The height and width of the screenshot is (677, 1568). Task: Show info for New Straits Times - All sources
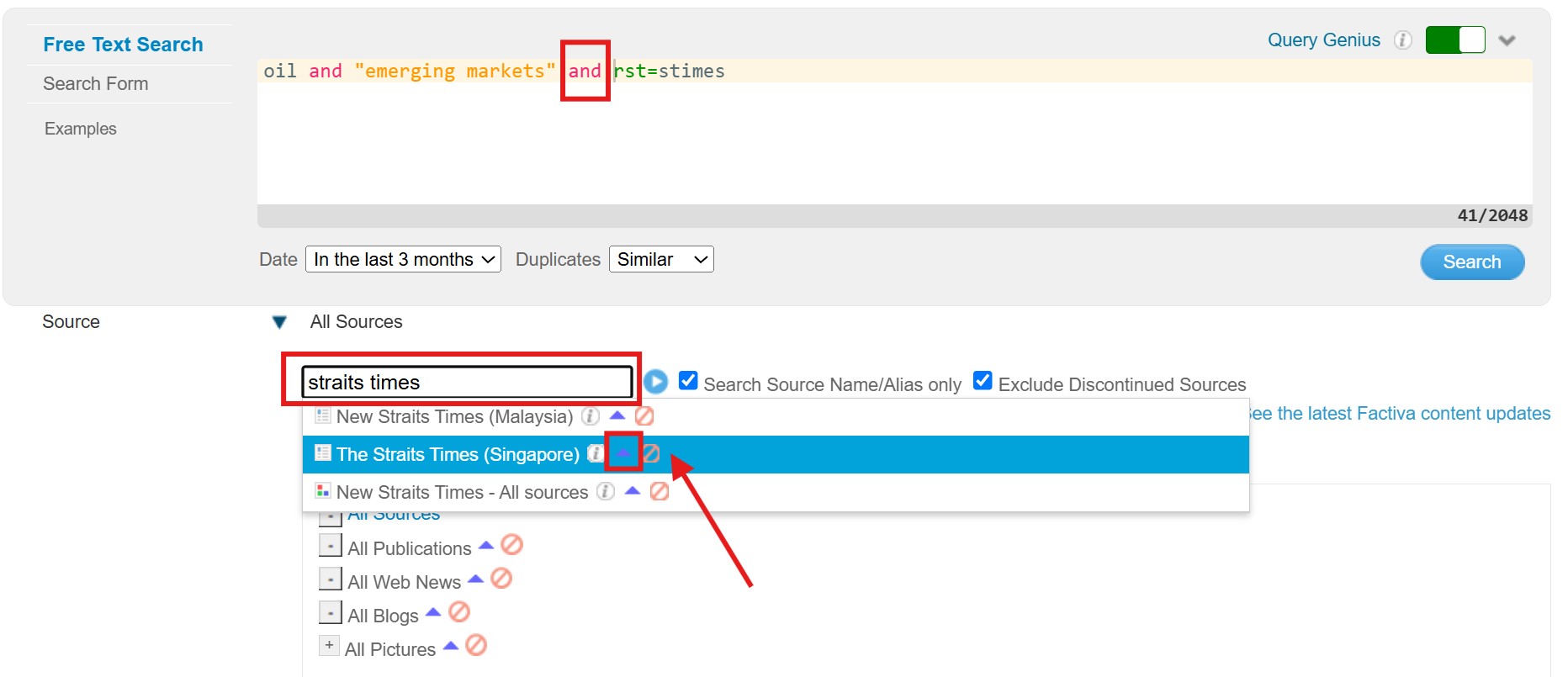606,492
